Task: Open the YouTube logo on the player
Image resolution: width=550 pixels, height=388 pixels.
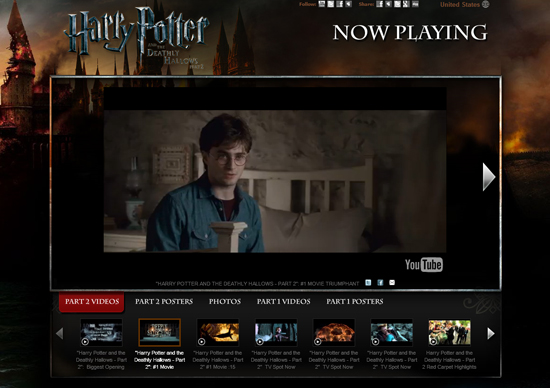Action: pos(424,265)
